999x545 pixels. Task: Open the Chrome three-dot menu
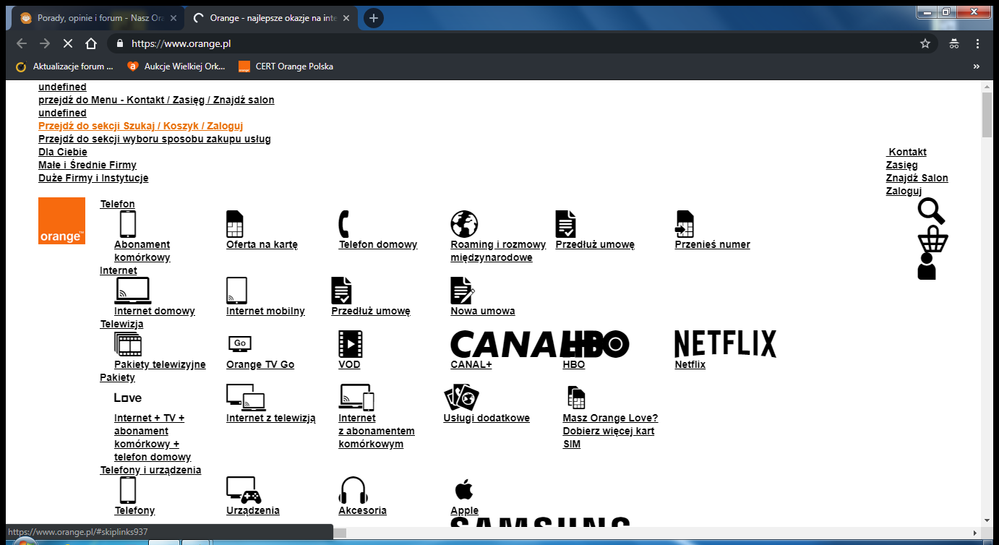pos(978,44)
